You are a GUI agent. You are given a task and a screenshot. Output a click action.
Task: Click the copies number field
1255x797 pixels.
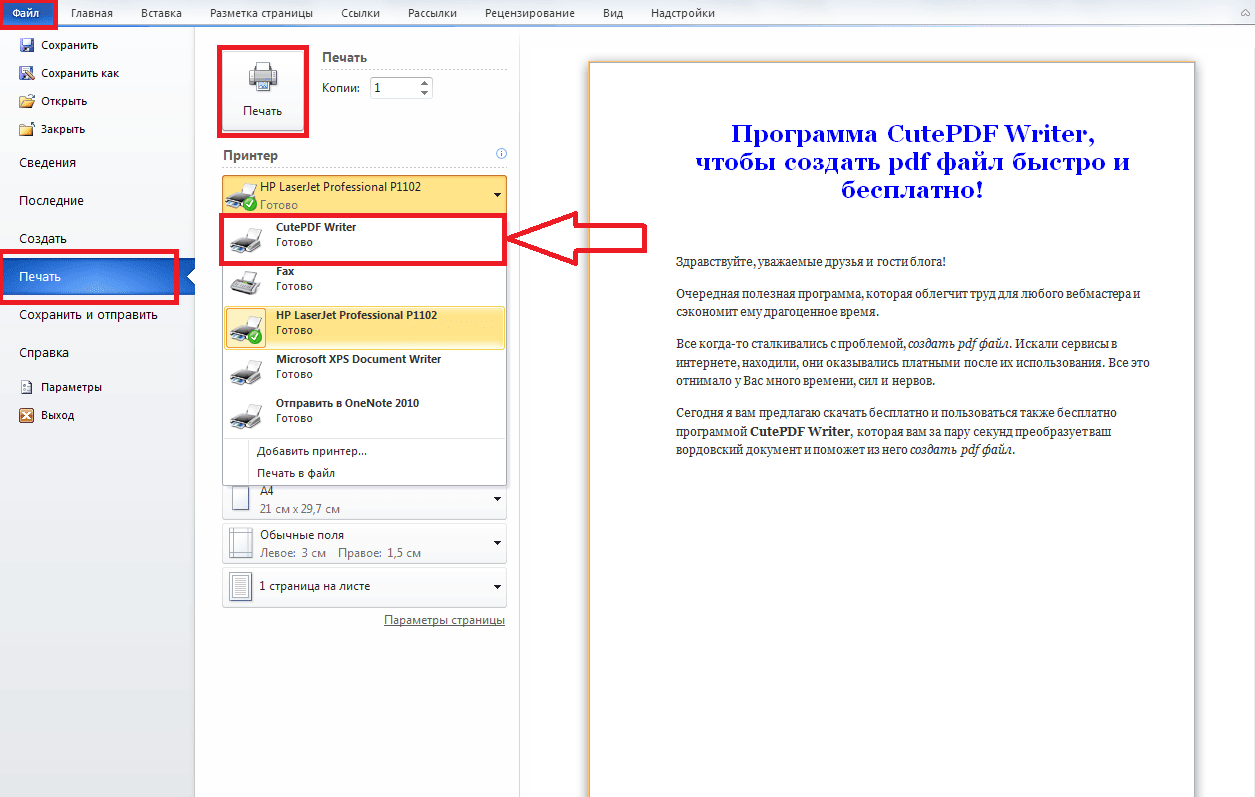click(394, 88)
